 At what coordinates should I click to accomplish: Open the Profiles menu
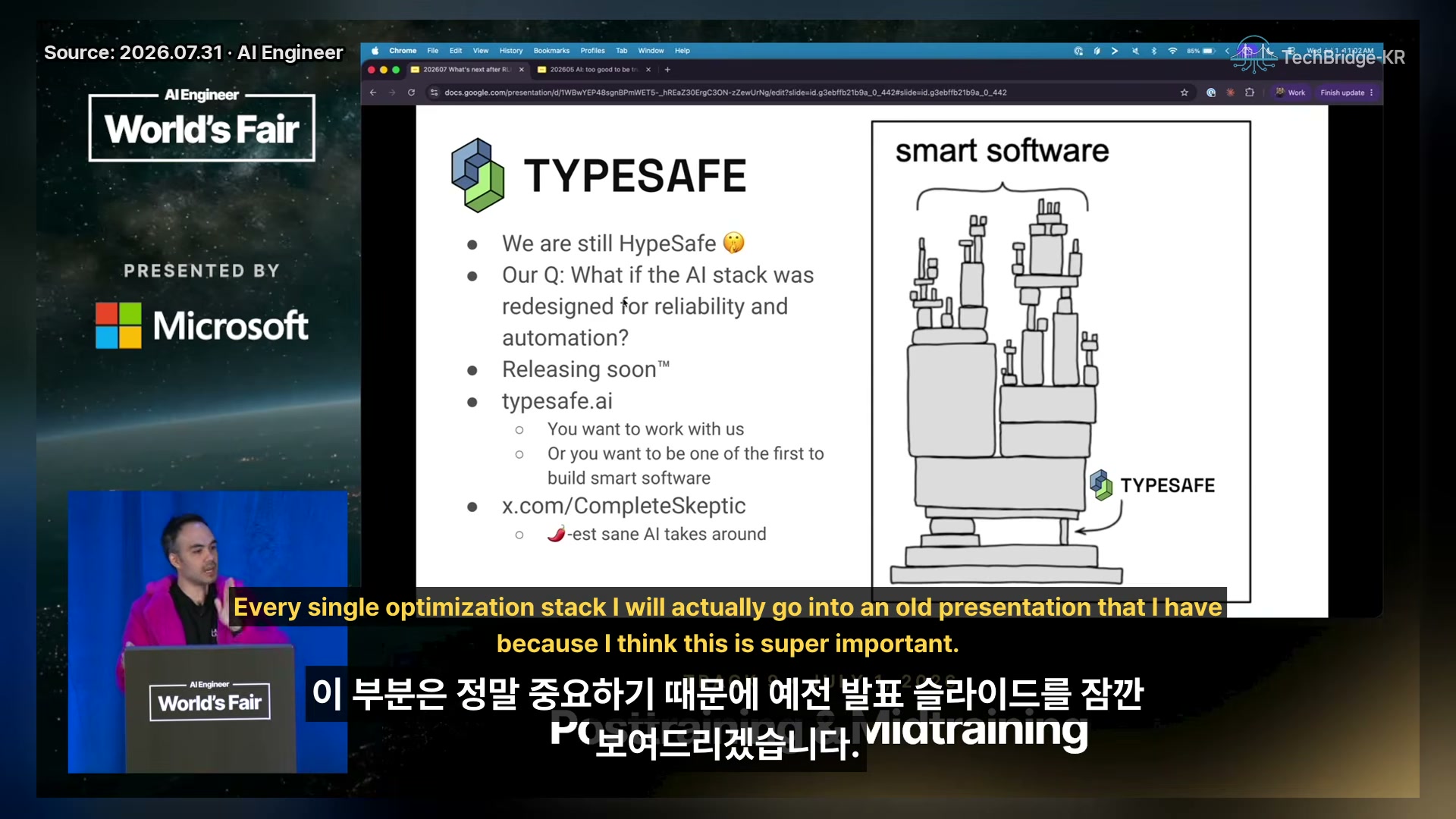point(592,51)
